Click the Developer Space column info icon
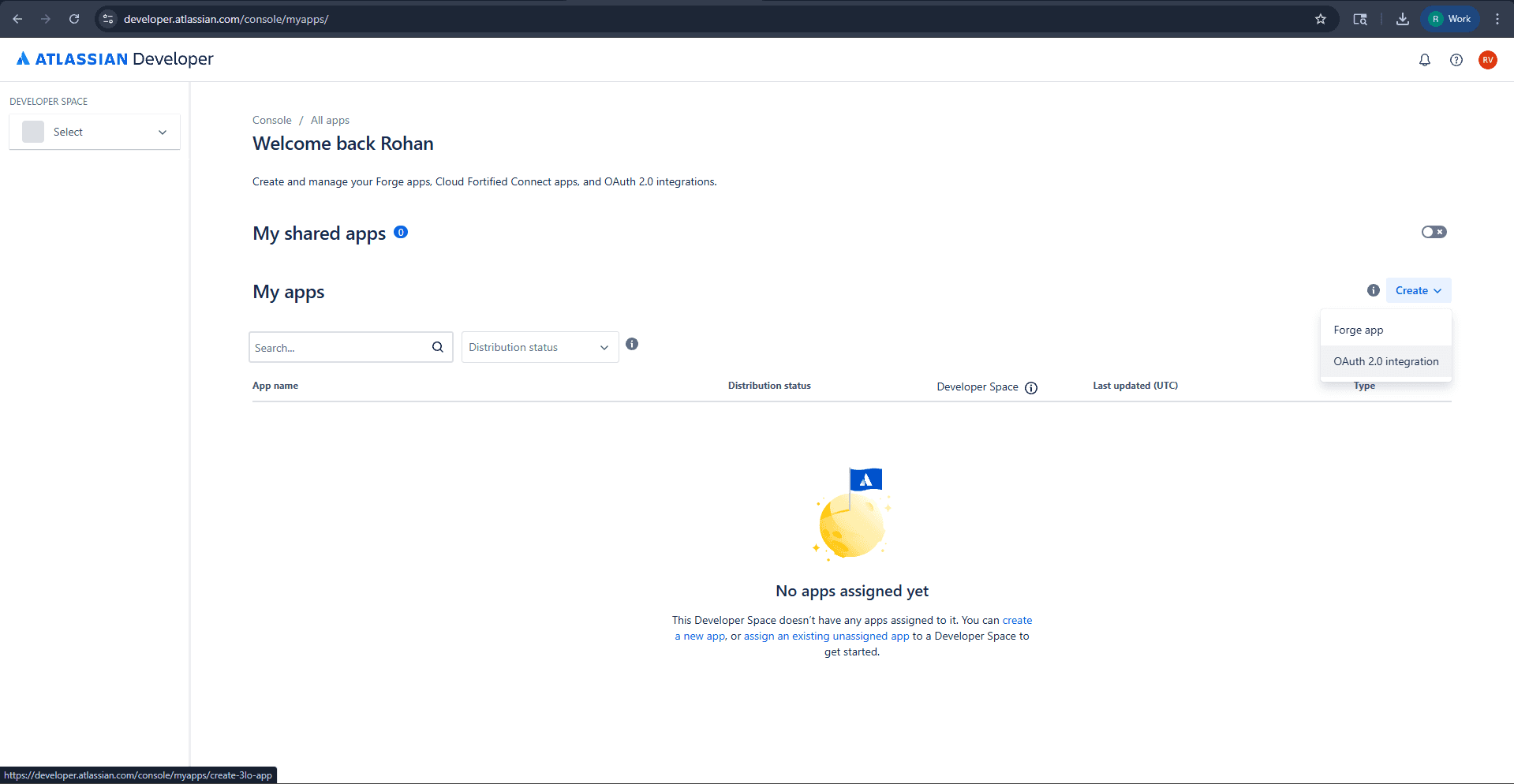 point(1031,387)
